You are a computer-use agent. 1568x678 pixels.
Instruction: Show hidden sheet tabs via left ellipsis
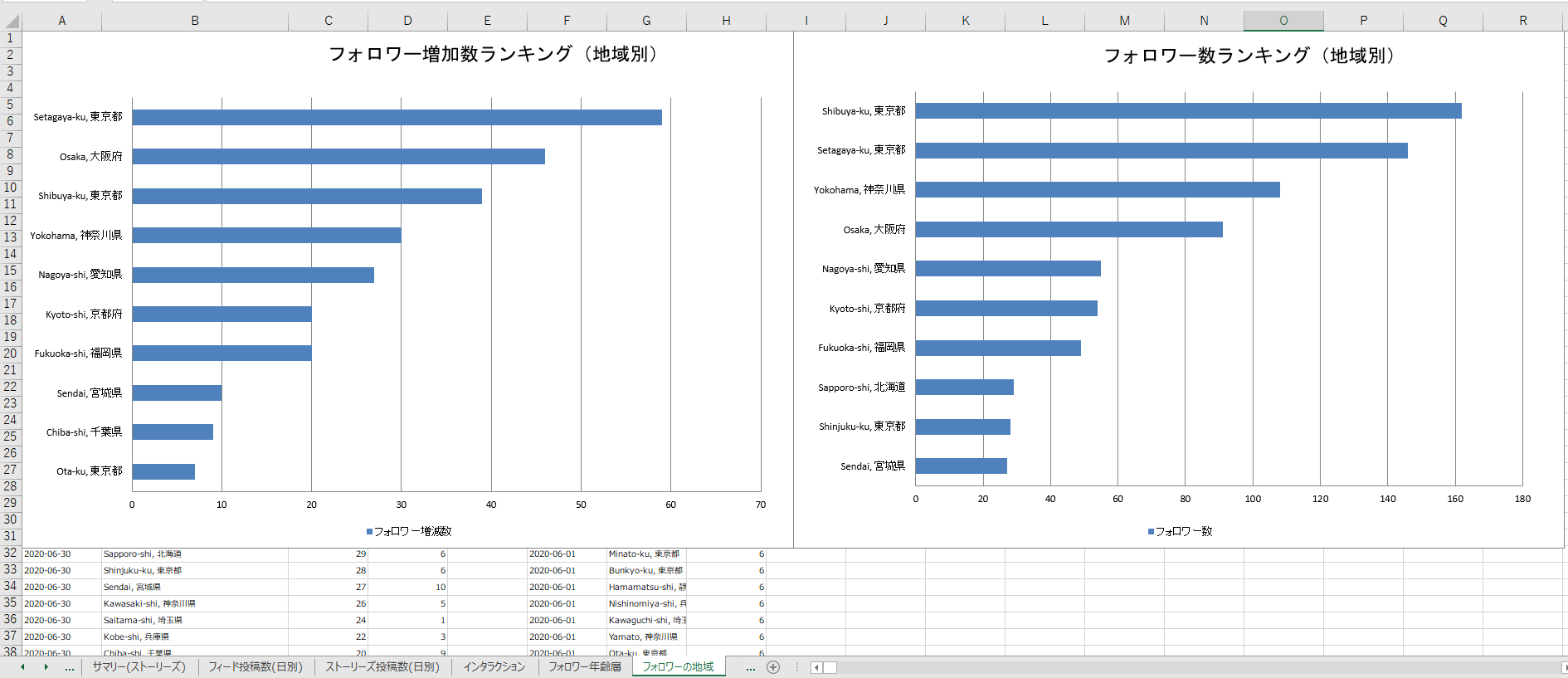70,667
